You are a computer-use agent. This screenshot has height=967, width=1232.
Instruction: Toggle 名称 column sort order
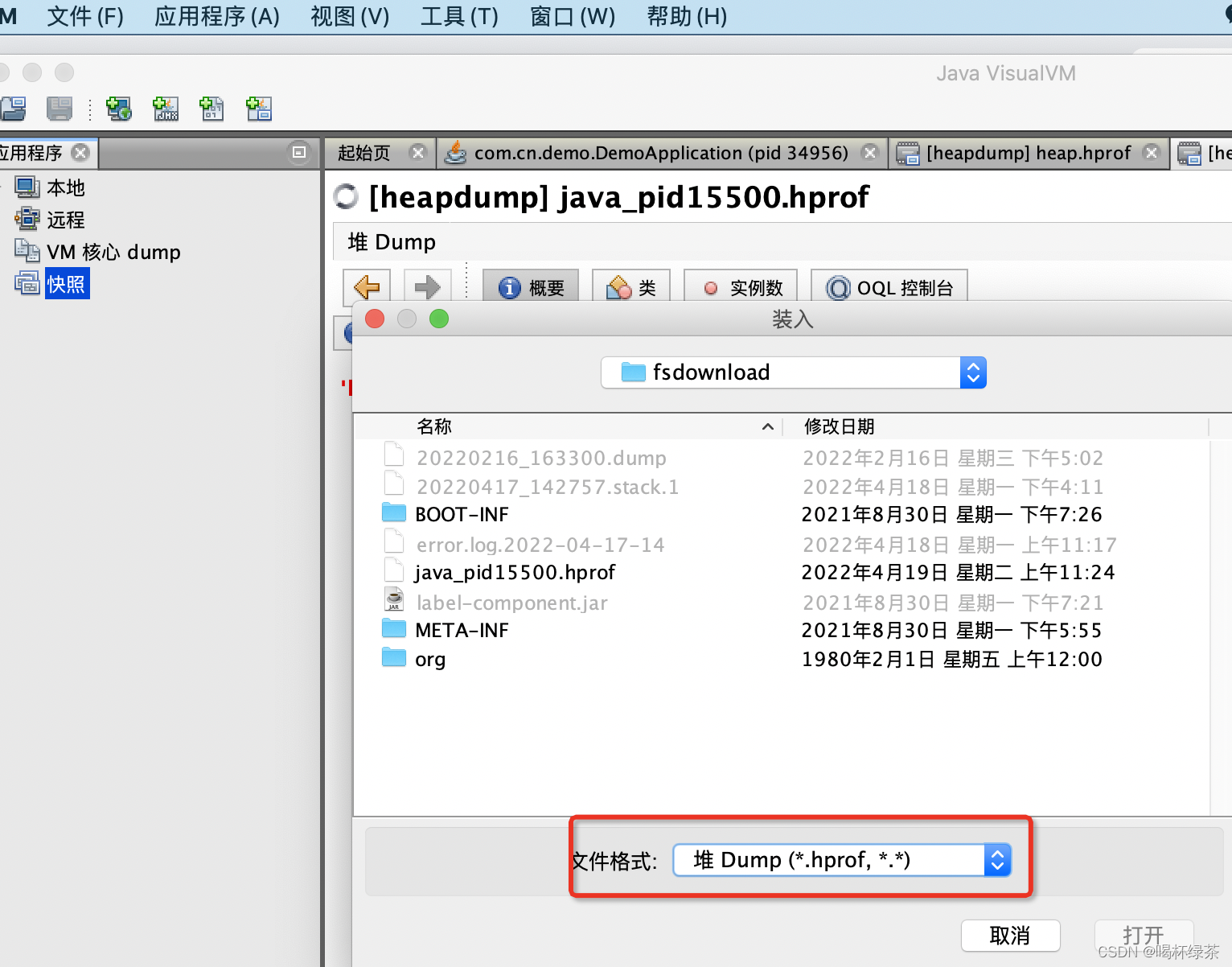[434, 426]
